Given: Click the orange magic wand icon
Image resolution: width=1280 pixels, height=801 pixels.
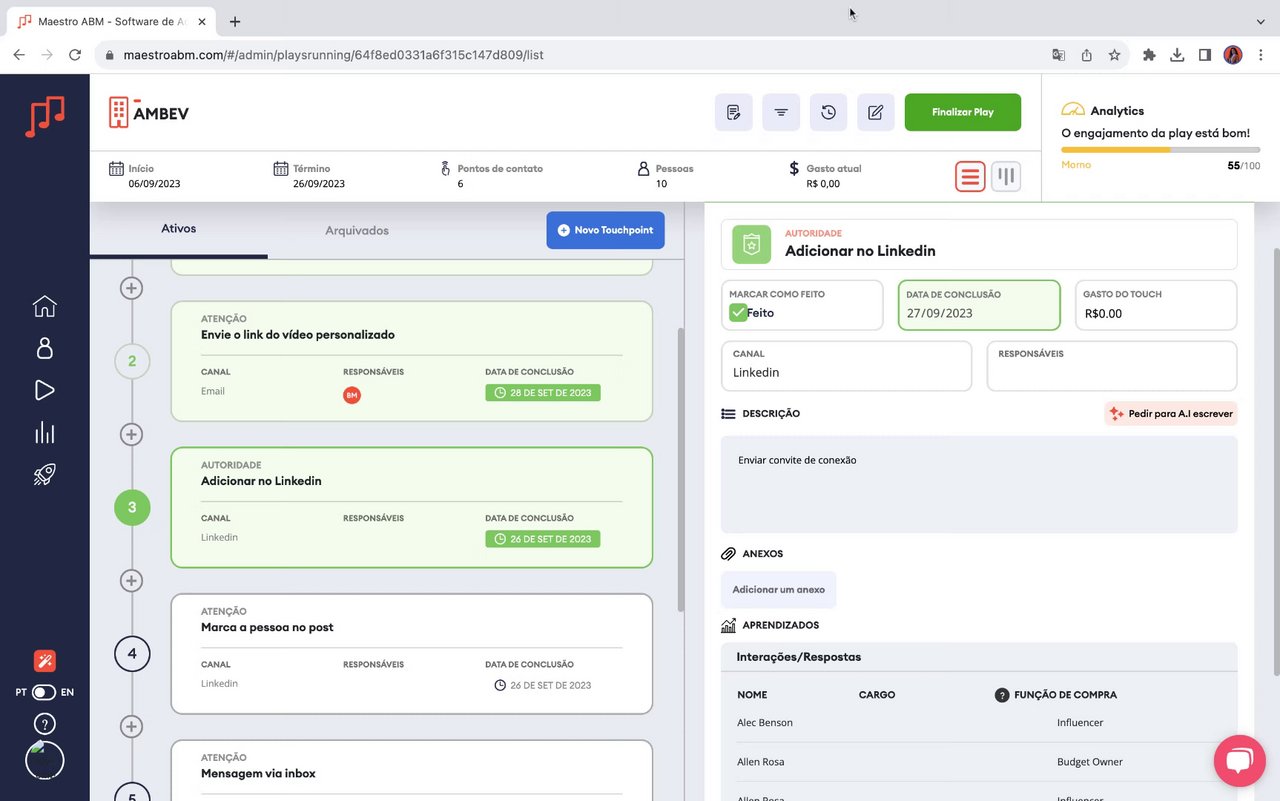Looking at the screenshot, I should click(44, 661).
